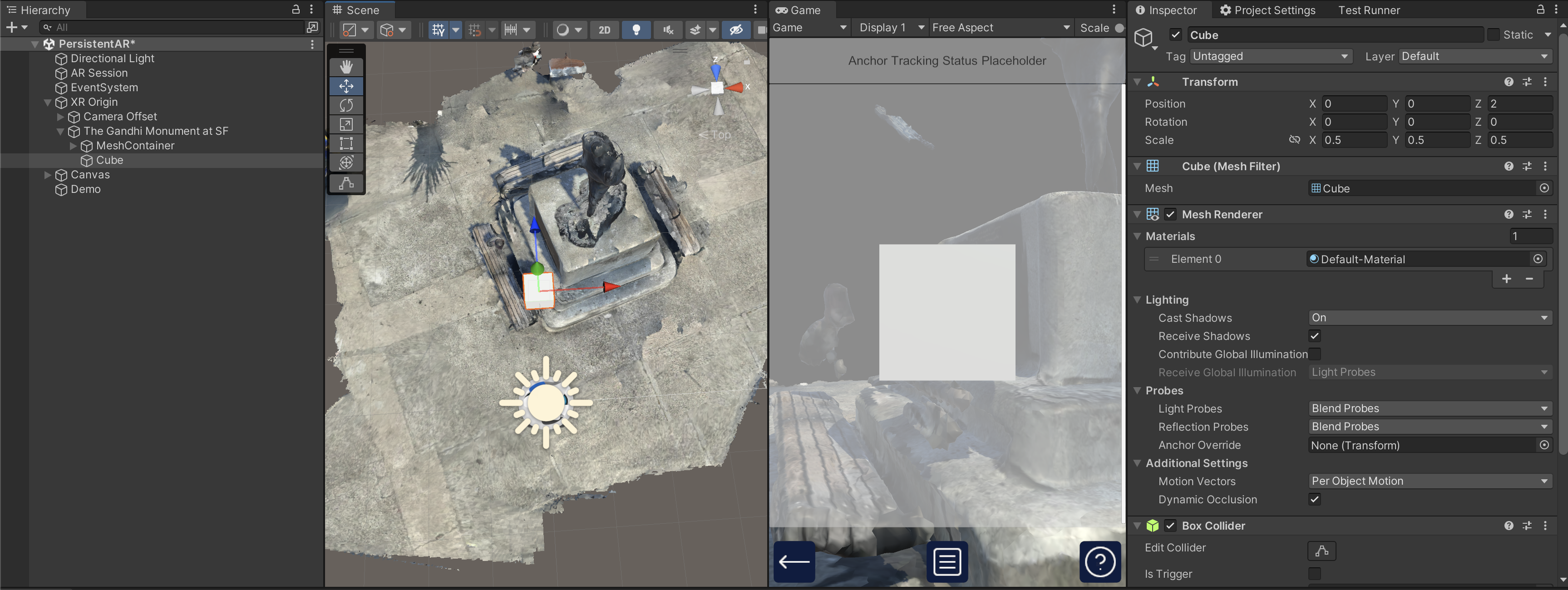The height and width of the screenshot is (590, 1568).
Task: Uncheck Receive Shadows under Lighting
Action: (1315, 336)
